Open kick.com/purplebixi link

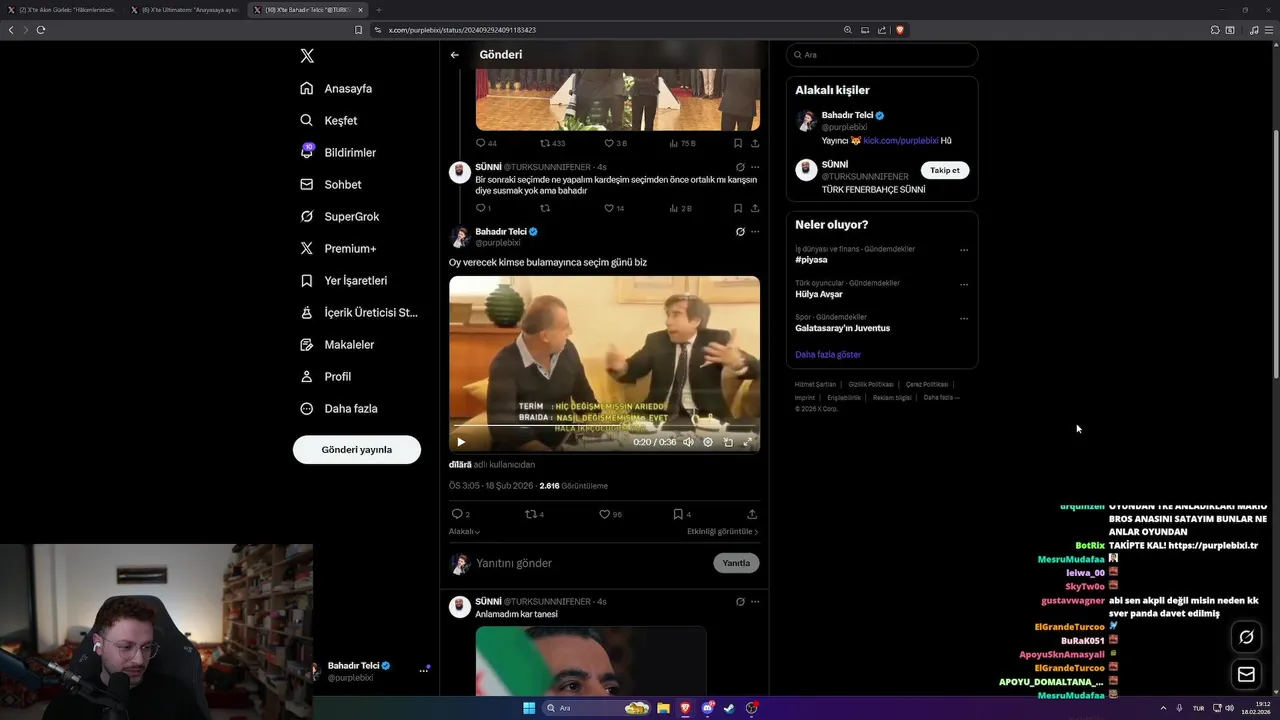point(900,141)
